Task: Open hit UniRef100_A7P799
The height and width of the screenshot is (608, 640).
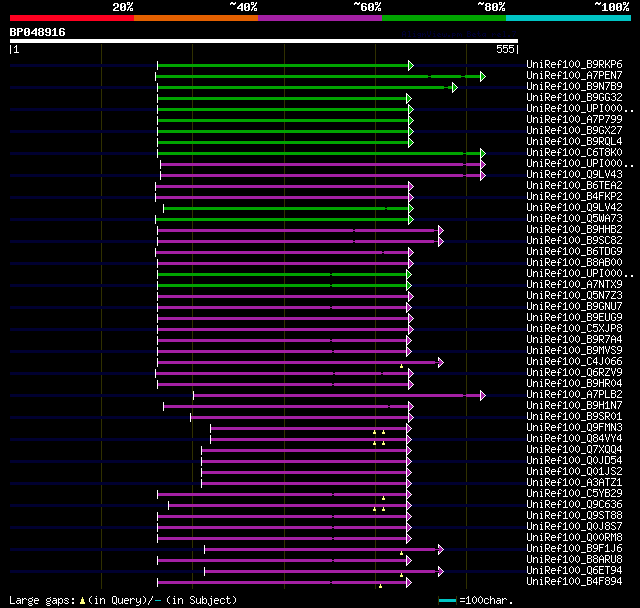Action: point(574,120)
